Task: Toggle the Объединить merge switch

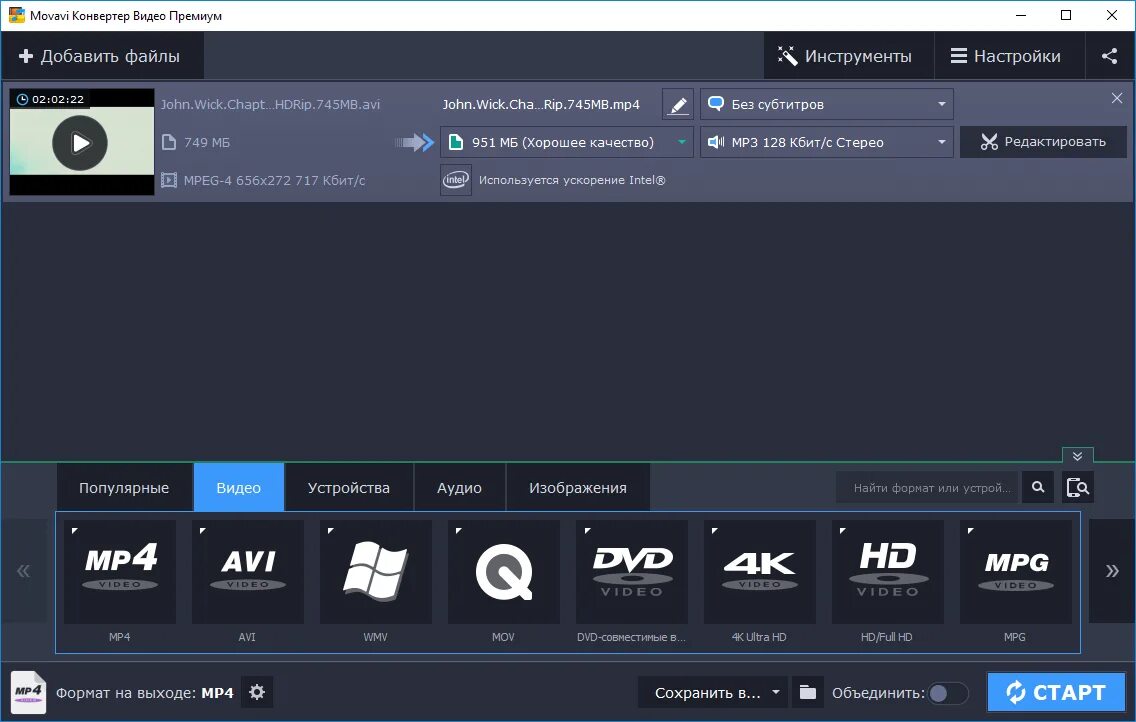Action: tap(948, 693)
